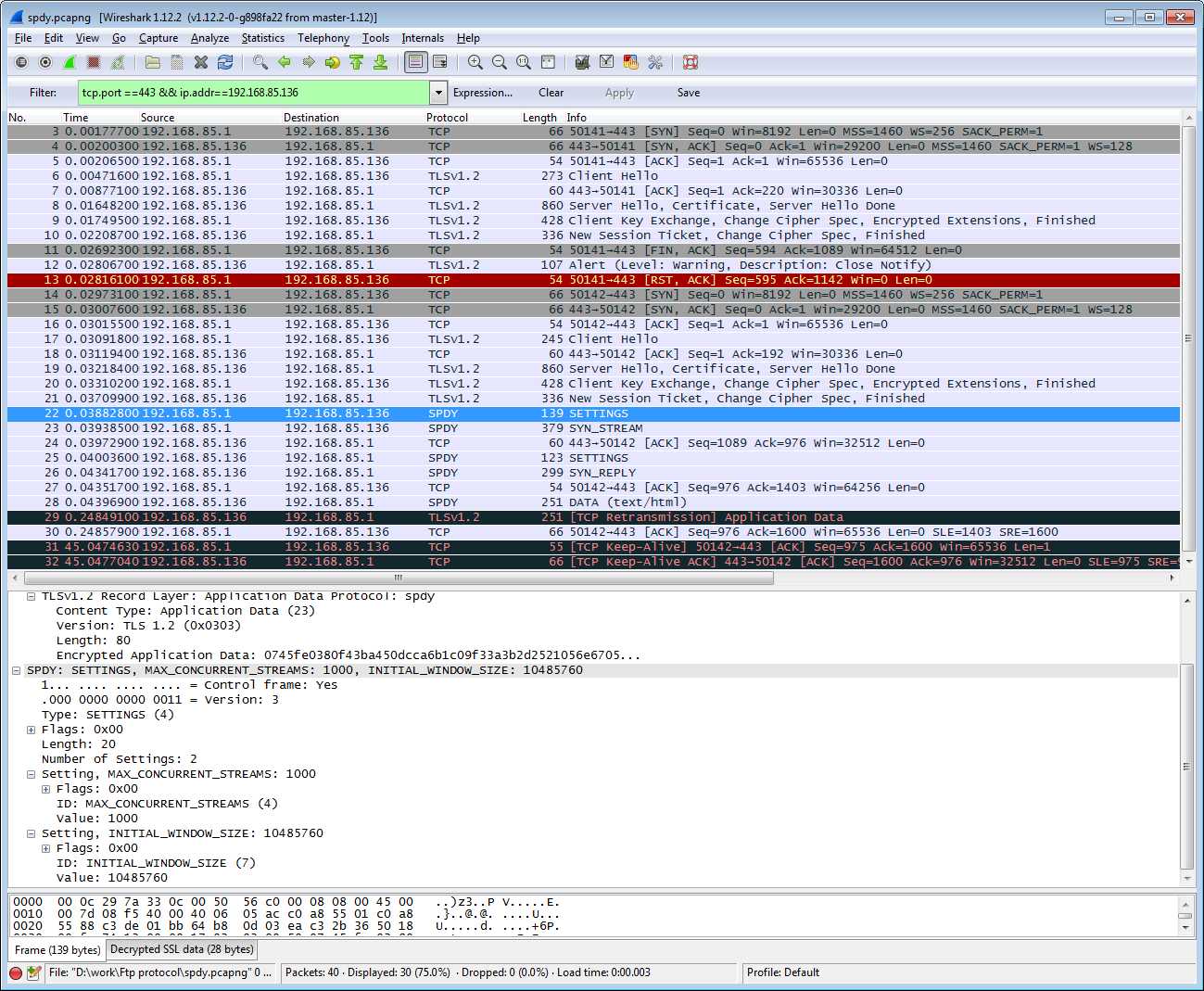Clear the display filter

[x=551, y=93]
